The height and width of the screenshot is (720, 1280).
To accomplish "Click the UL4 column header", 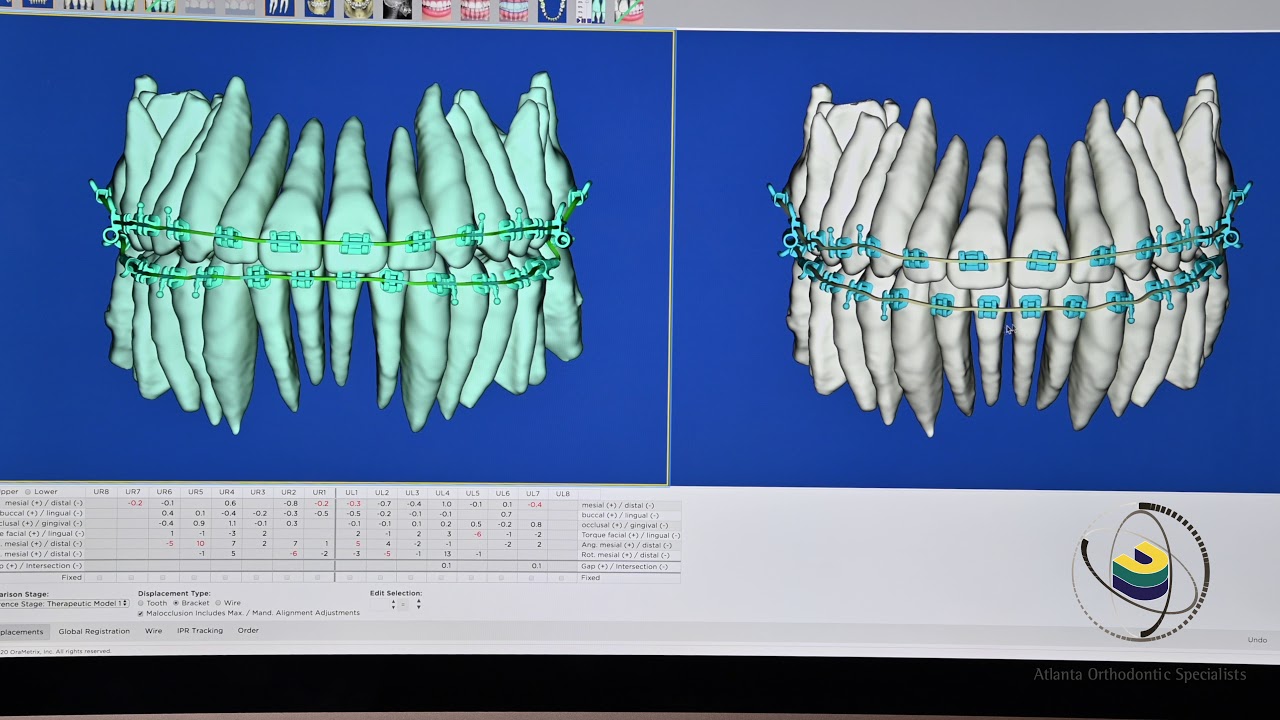I will [442, 493].
